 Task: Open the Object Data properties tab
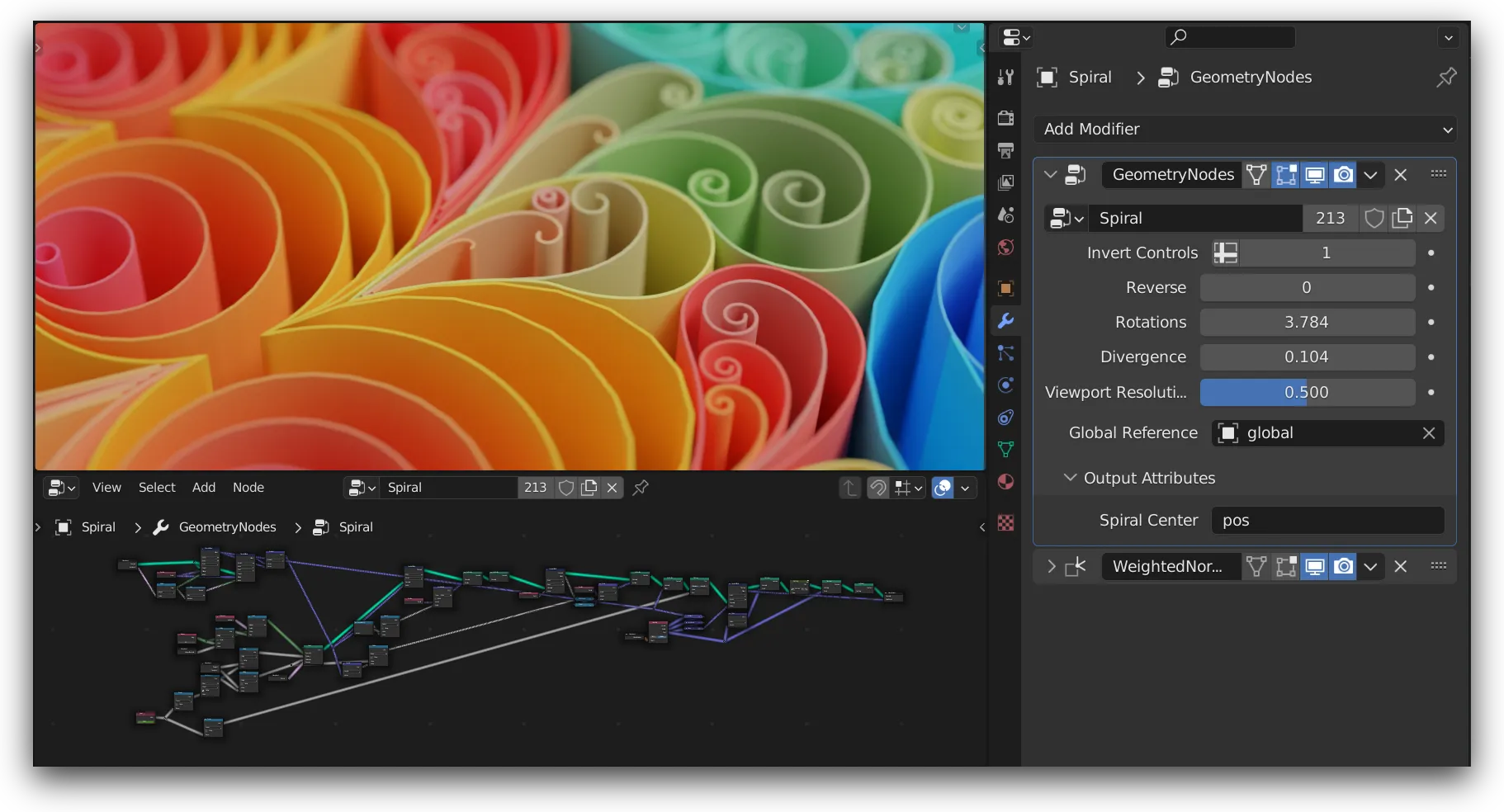[x=1005, y=450]
